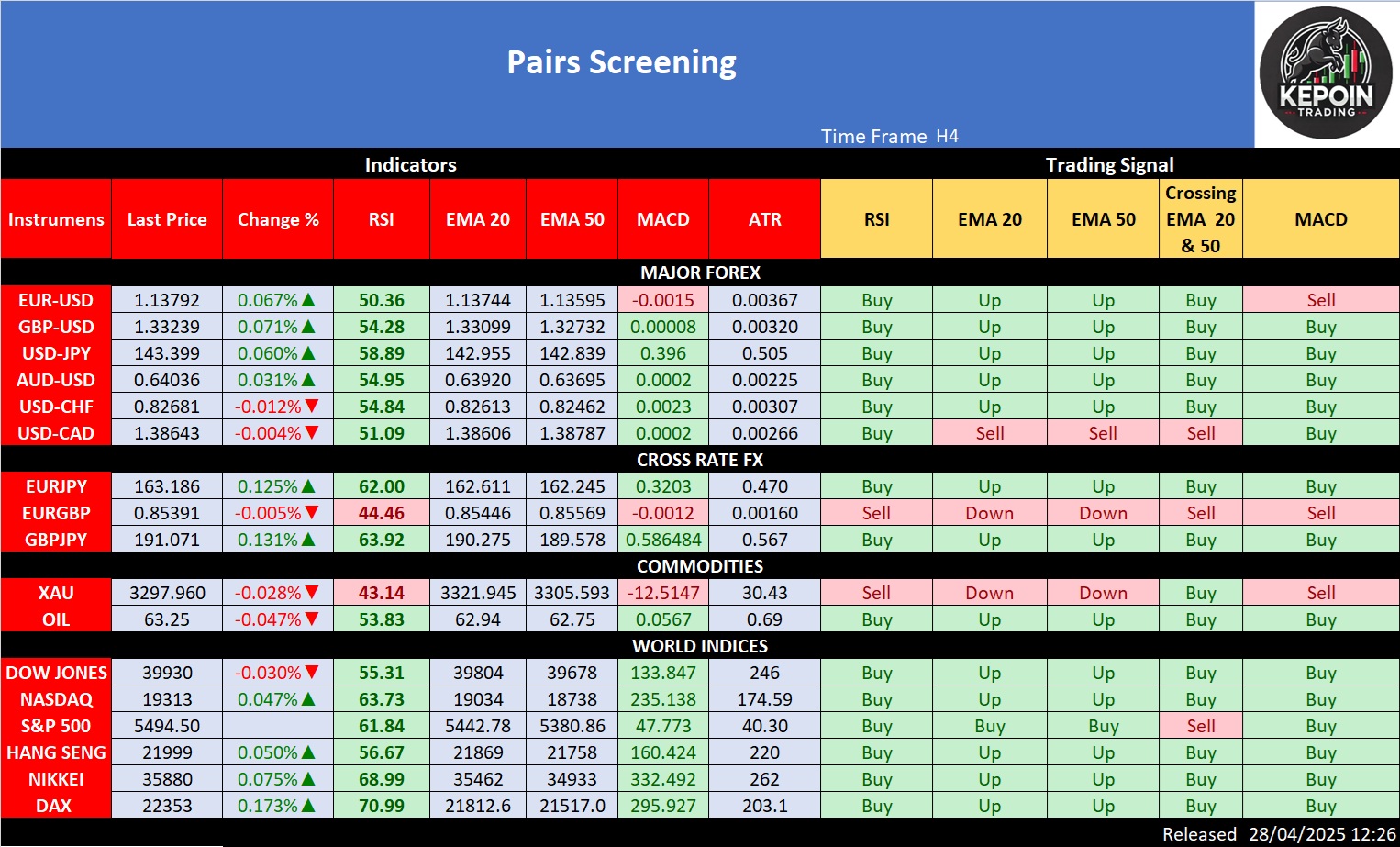Click the Pairs Screening title
Viewport: 1400px width, 847px height.
tap(621, 62)
